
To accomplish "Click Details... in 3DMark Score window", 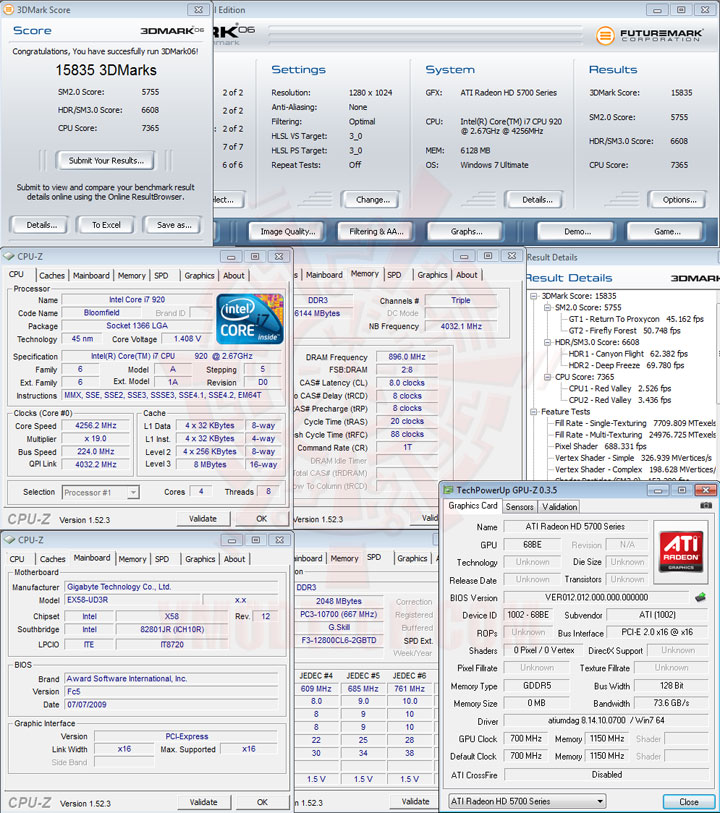I will [42, 225].
